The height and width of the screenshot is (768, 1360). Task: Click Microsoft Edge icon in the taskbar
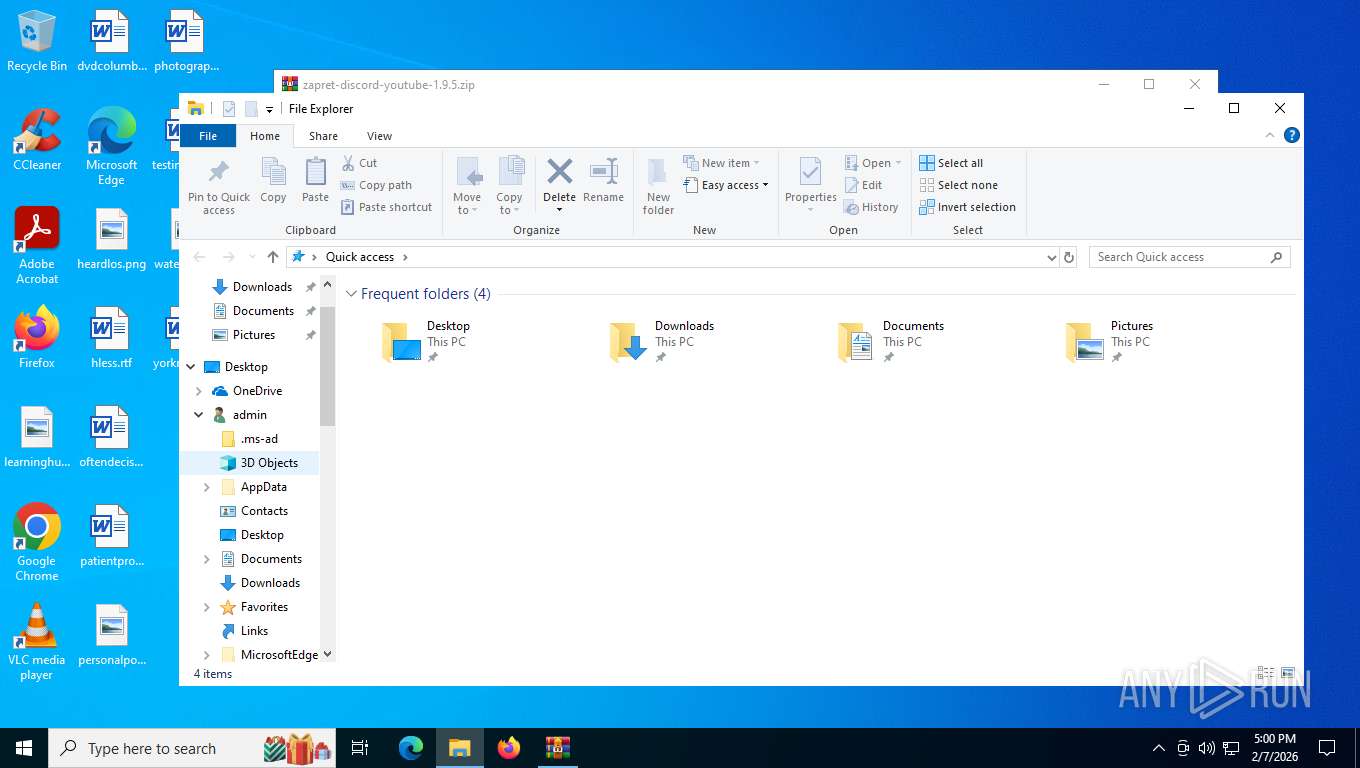[x=411, y=748]
